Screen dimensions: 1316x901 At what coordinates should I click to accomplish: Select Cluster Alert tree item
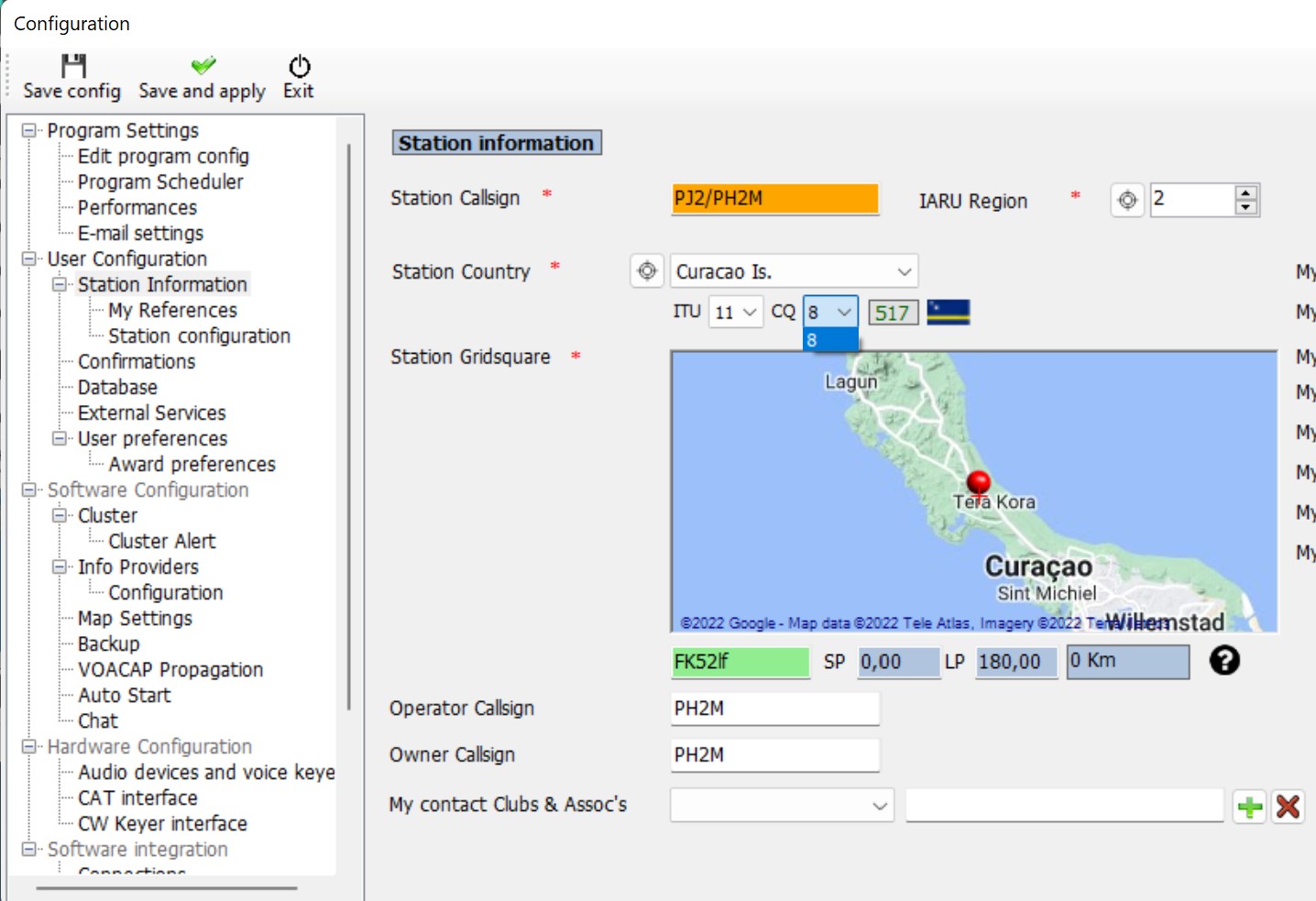[x=162, y=541]
